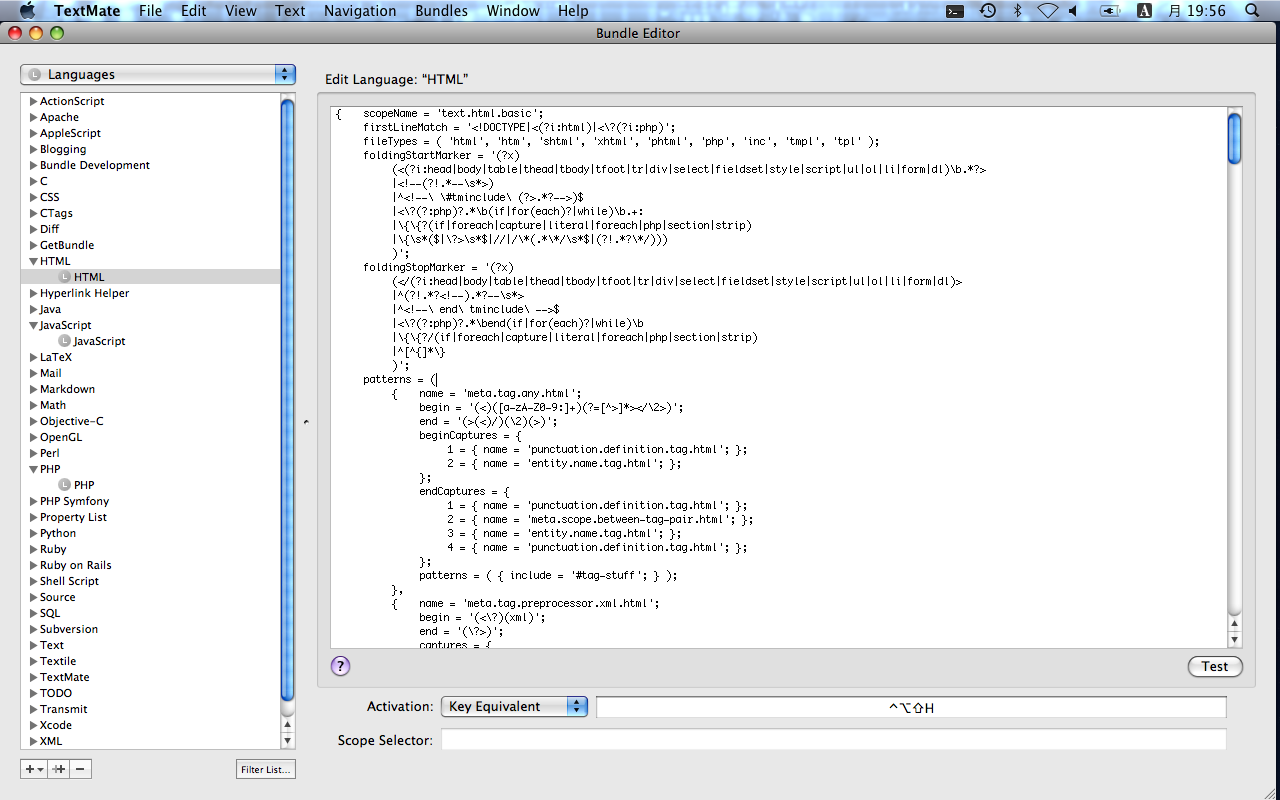Open the Bundles menu
This screenshot has height=800, width=1280.
point(440,11)
